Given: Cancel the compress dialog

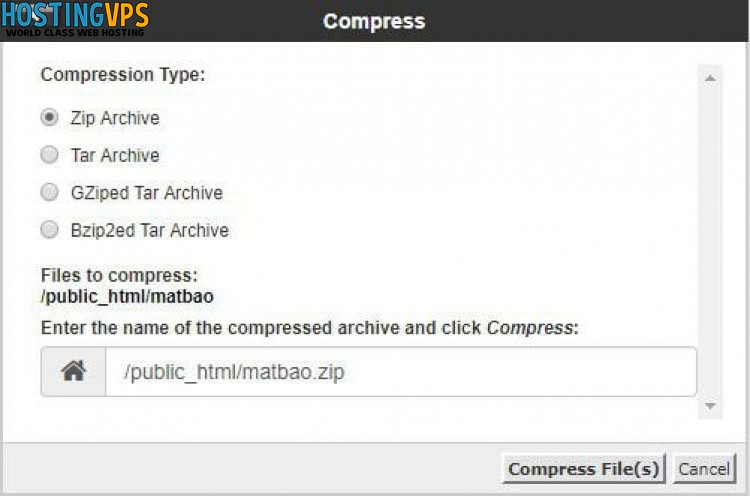Looking at the screenshot, I should (704, 469).
